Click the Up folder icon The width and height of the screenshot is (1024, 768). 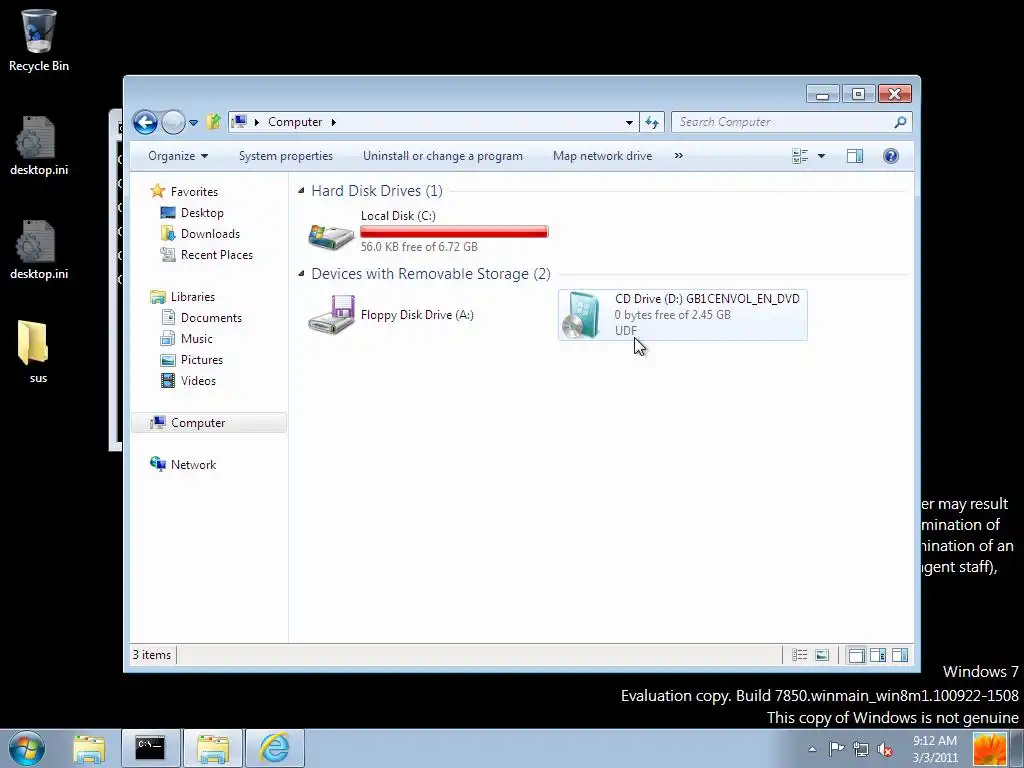click(214, 121)
